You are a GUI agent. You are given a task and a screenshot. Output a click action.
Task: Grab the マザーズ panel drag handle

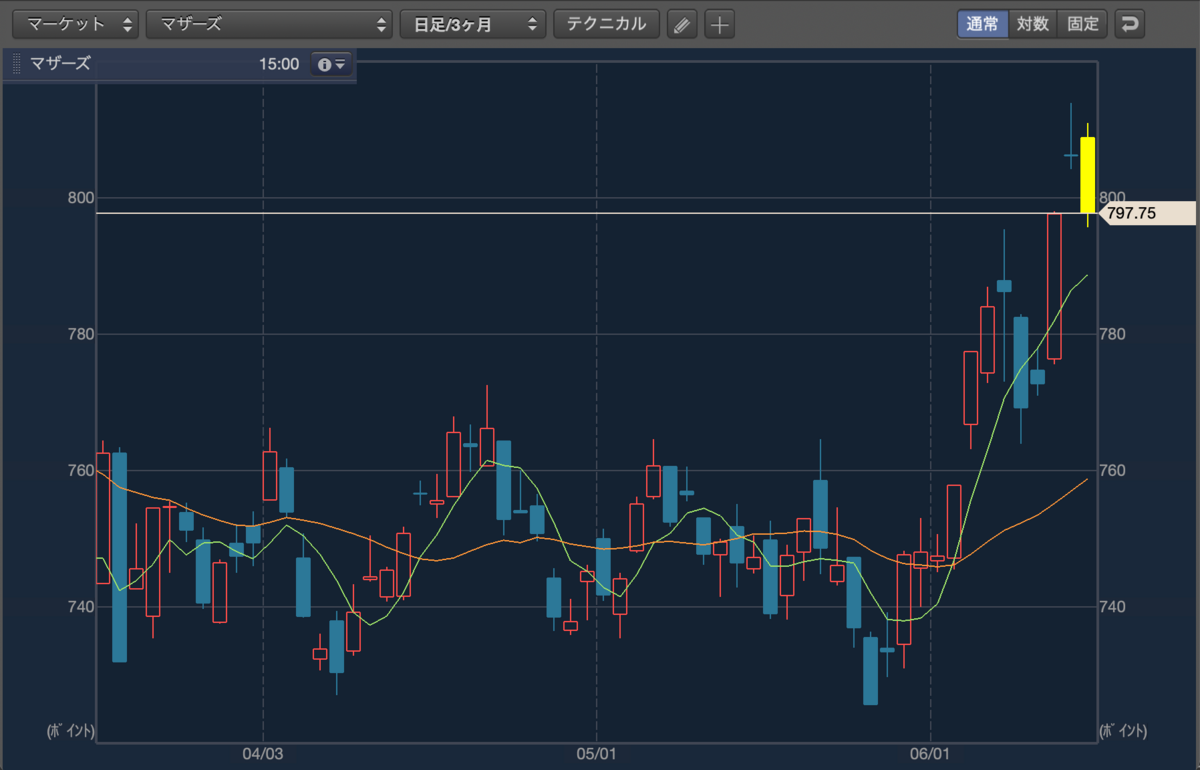pos(16,64)
